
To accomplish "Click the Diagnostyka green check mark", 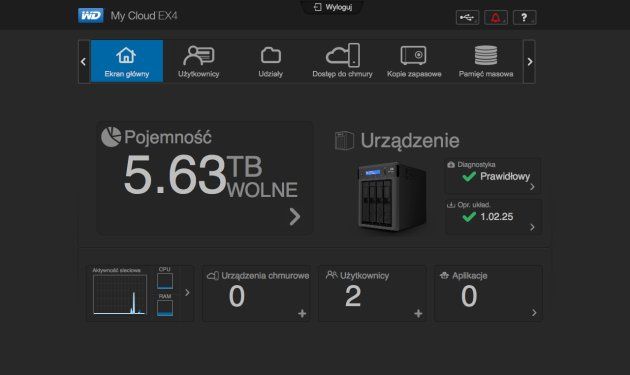I will (x=469, y=176).
